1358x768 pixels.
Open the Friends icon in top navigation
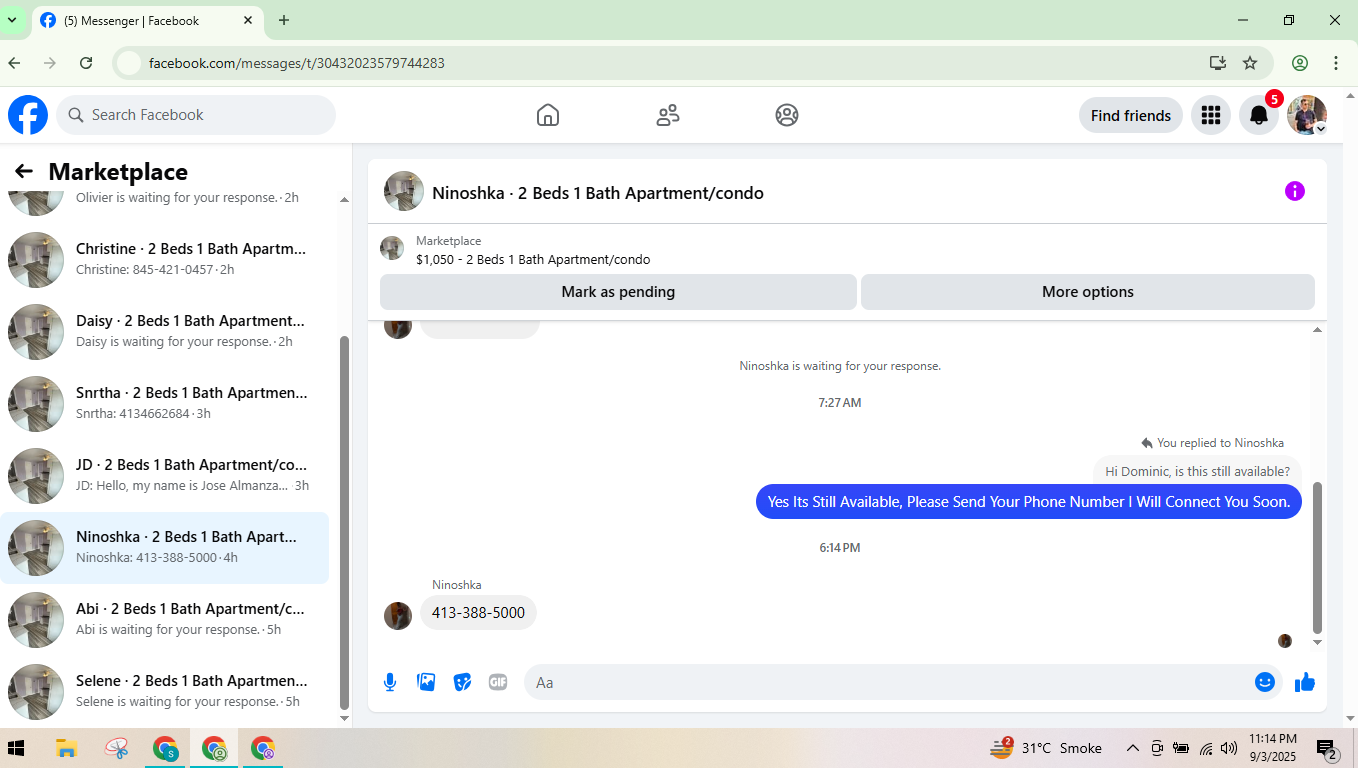point(668,115)
